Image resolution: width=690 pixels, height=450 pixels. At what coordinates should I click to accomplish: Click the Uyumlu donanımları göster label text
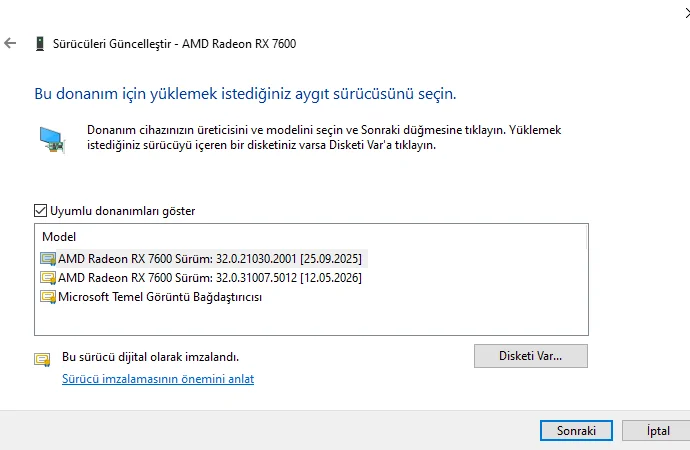pyautogui.click(x=122, y=211)
